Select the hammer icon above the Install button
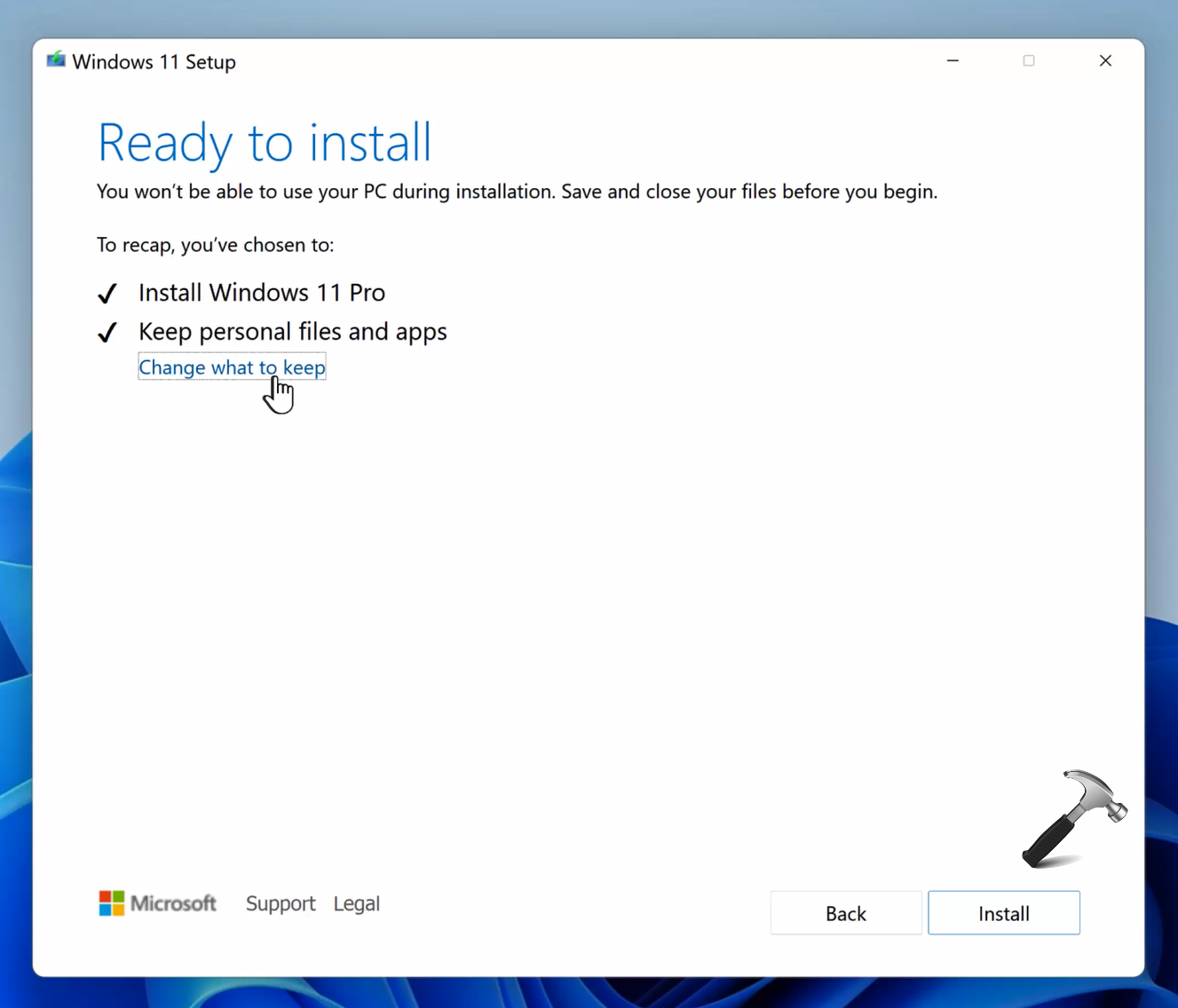 click(1076, 818)
